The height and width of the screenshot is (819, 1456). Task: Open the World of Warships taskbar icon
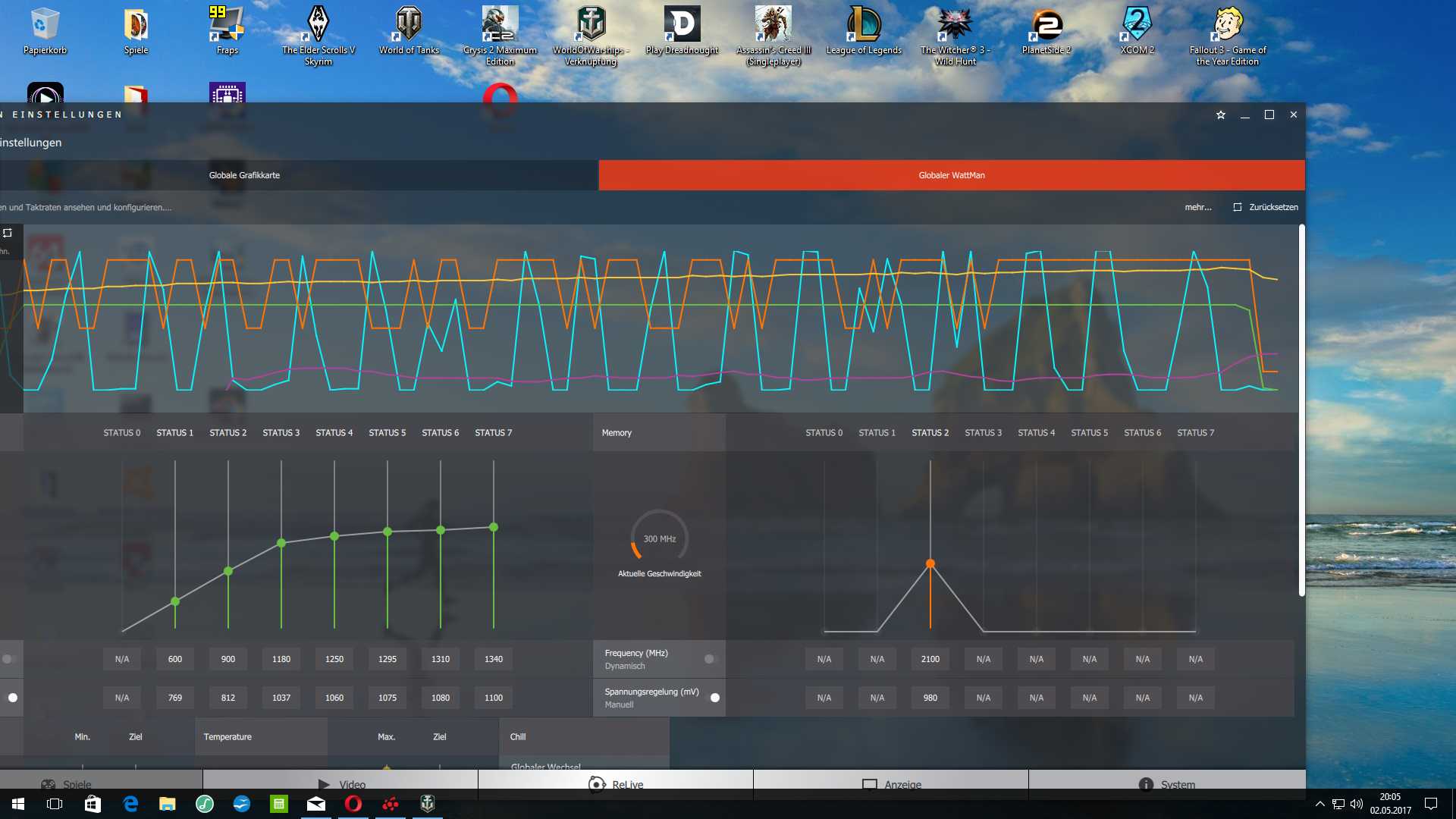(x=428, y=804)
